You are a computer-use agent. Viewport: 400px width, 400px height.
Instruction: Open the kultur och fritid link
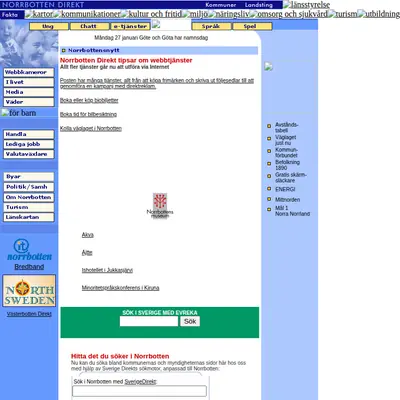click(x=151, y=14)
